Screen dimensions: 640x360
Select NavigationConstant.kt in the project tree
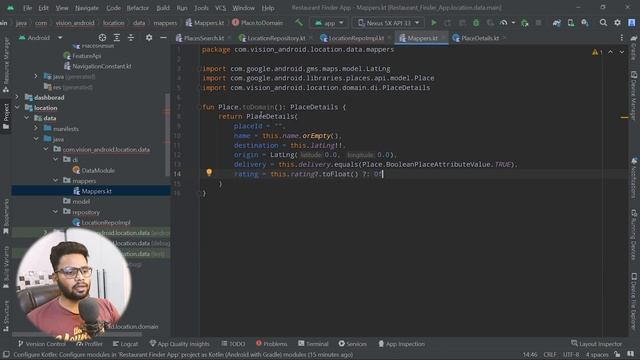(97, 66)
